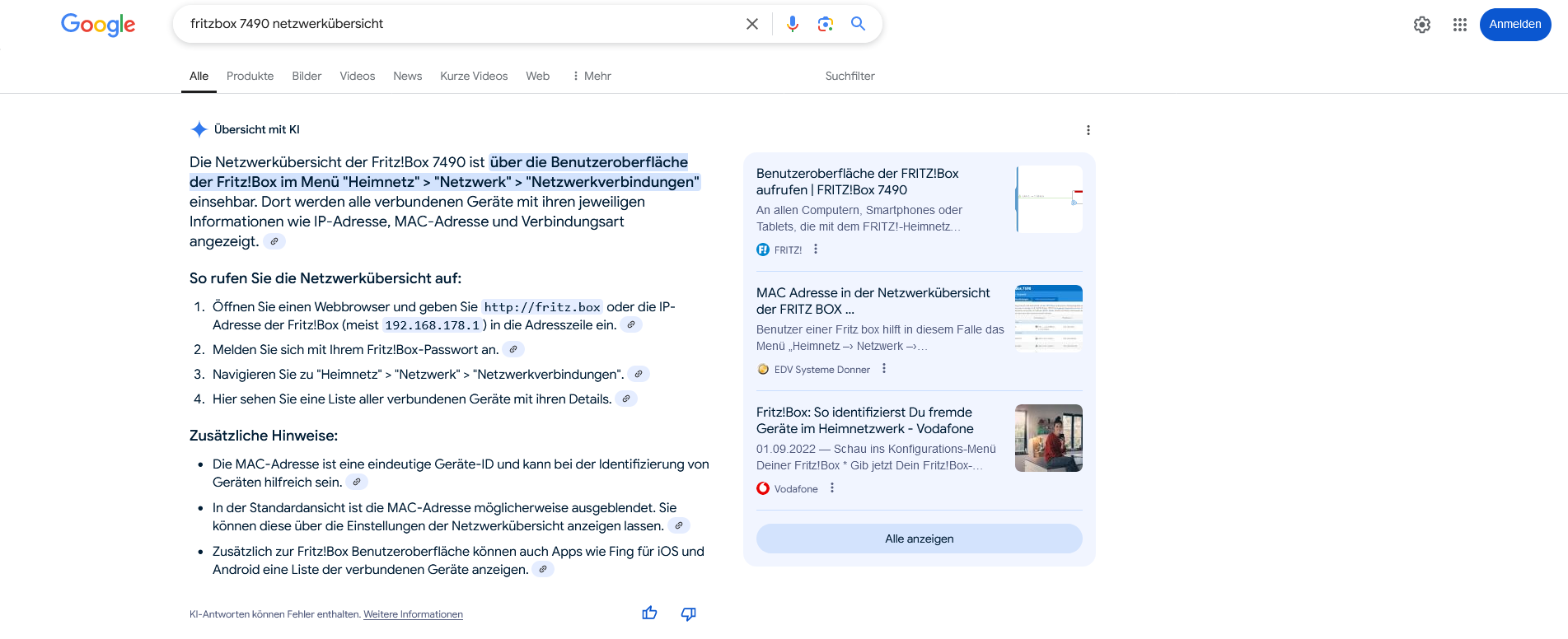Click source link icon after 'ihren Details.'
1568x639 pixels.
[626, 399]
